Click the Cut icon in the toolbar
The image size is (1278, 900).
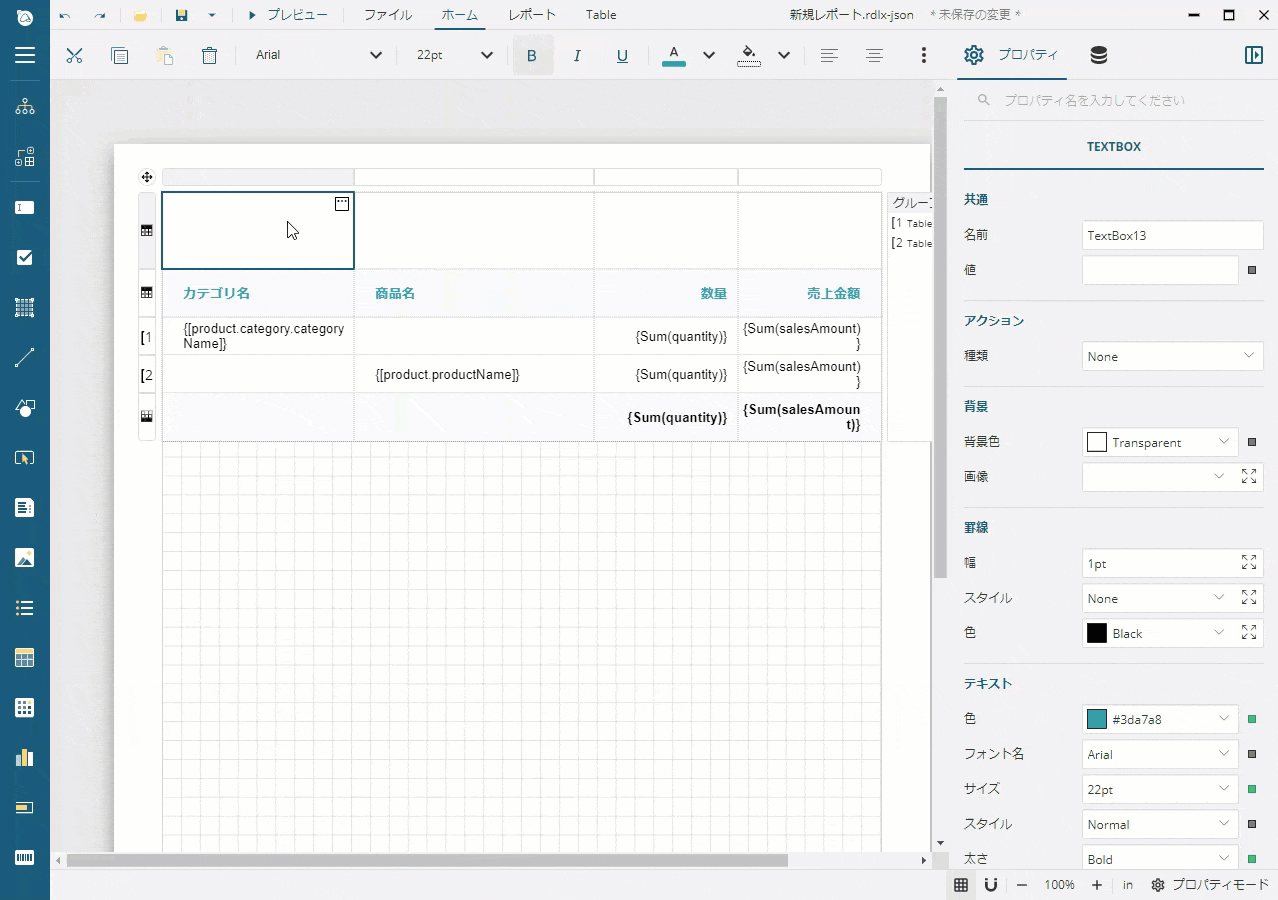click(74, 55)
